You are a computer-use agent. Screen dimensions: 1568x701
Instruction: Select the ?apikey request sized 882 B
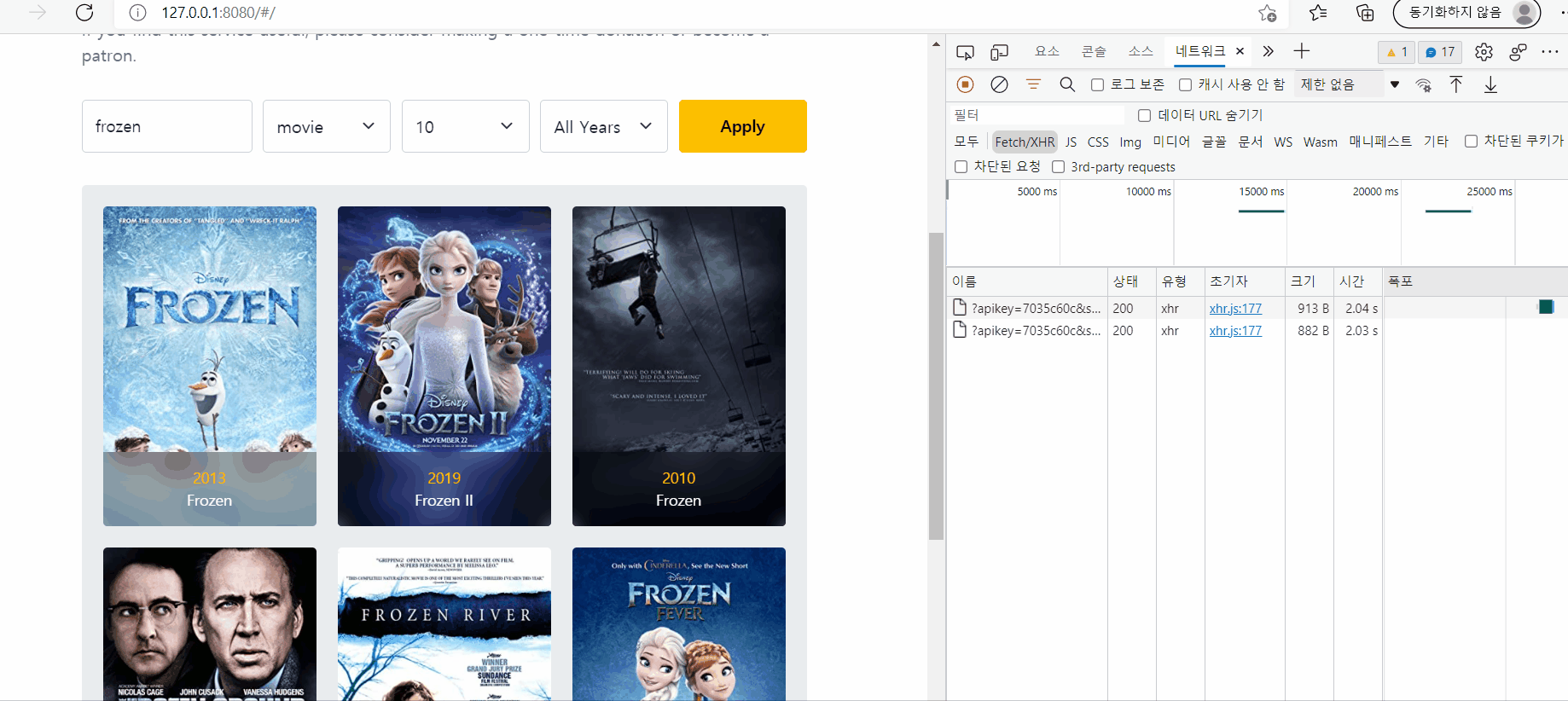click(x=1036, y=330)
